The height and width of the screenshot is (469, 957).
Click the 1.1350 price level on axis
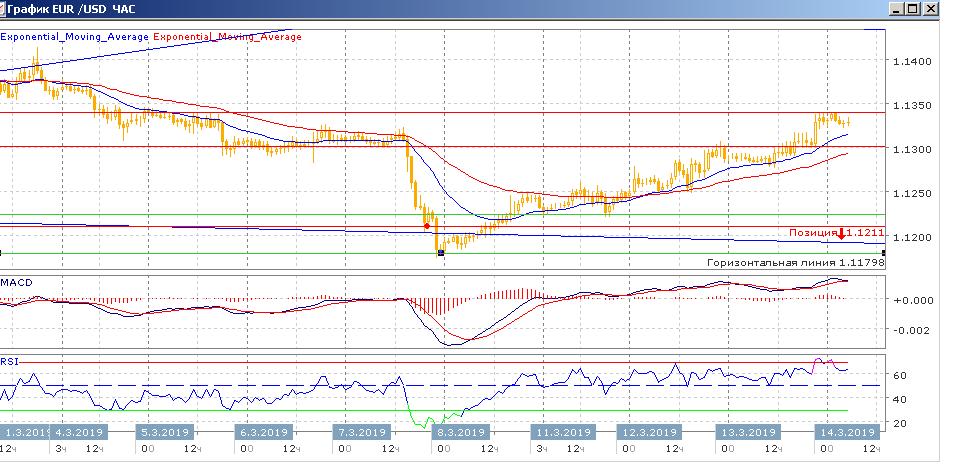(912, 106)
